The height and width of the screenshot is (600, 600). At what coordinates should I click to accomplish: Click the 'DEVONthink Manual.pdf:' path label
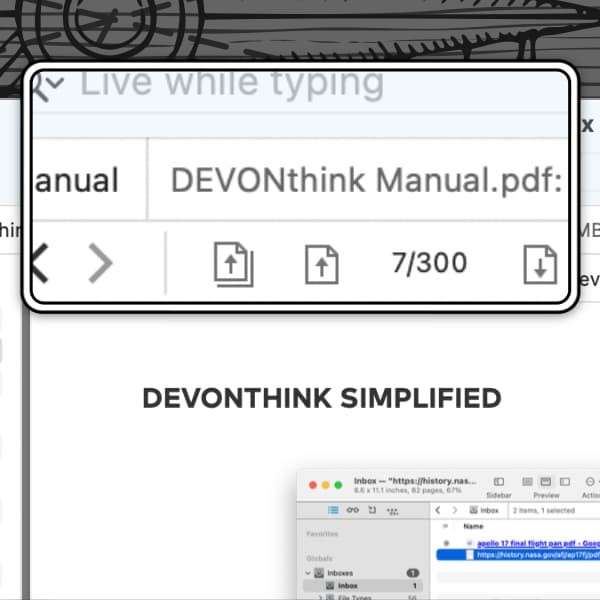click(366, 180)
